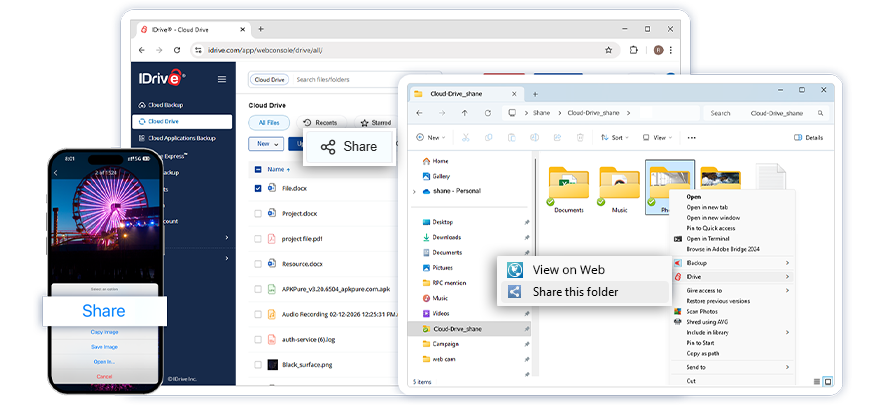Reload the IDrive page in Chrome

coord(177,50)
